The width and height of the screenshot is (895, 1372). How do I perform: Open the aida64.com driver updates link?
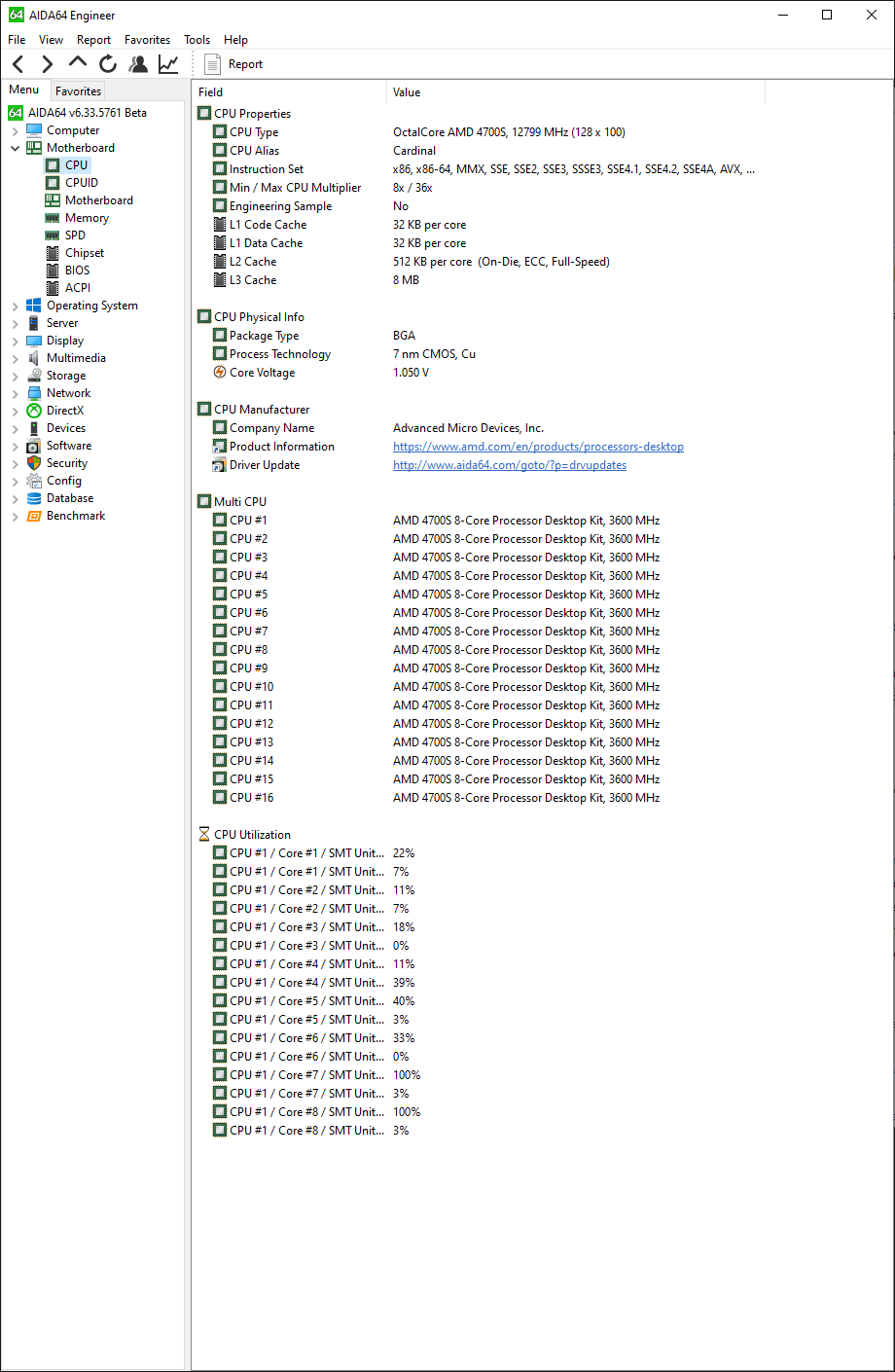510,465
